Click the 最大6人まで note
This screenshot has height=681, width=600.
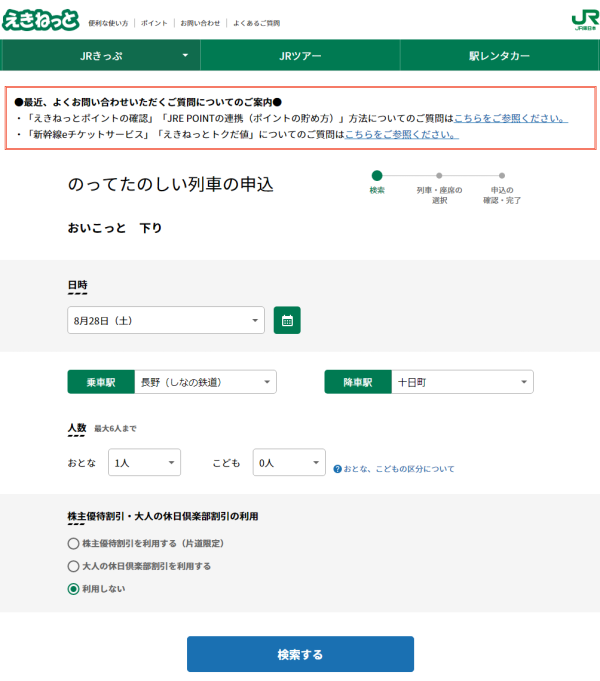115,428
